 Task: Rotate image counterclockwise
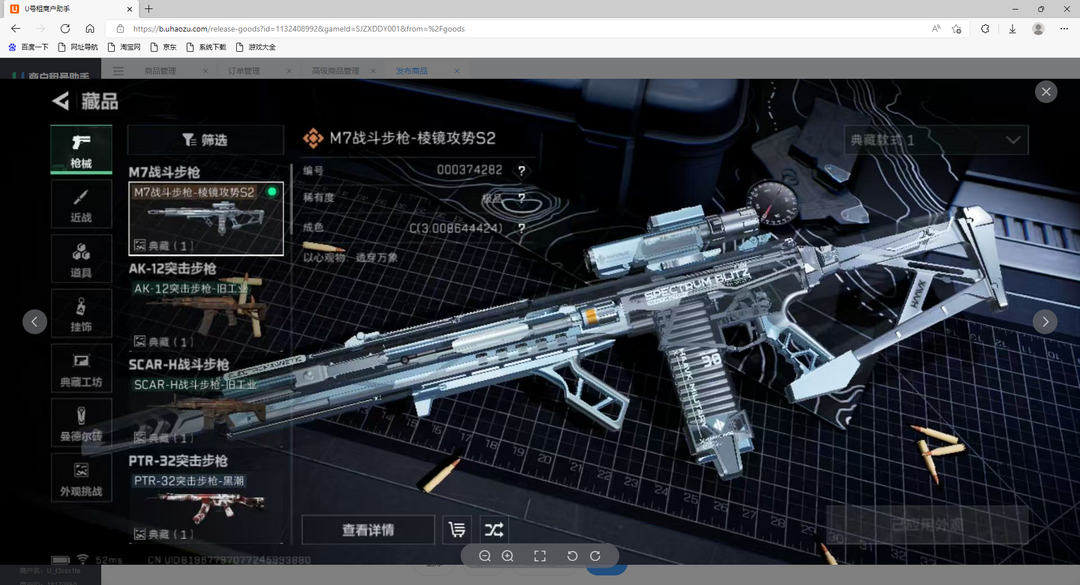click(x=572, y=556)
